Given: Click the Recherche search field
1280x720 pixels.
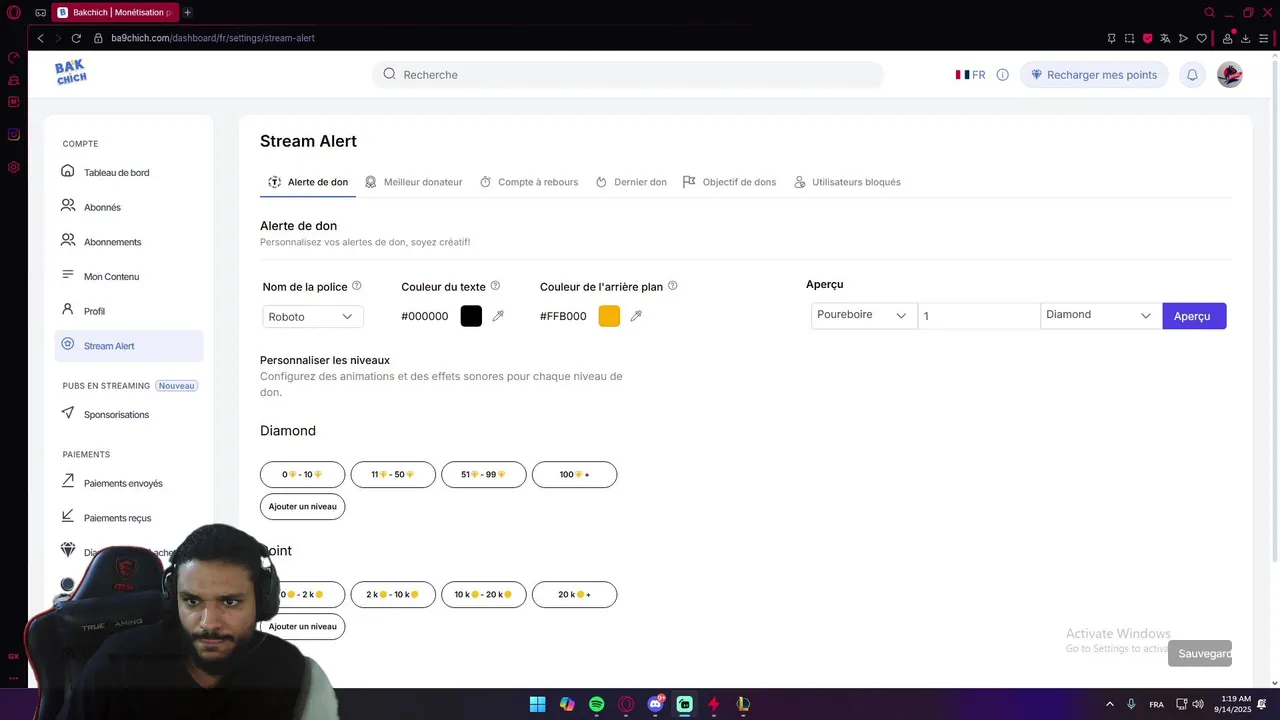Looking at the screenshot, I should [x=628, y=75].
